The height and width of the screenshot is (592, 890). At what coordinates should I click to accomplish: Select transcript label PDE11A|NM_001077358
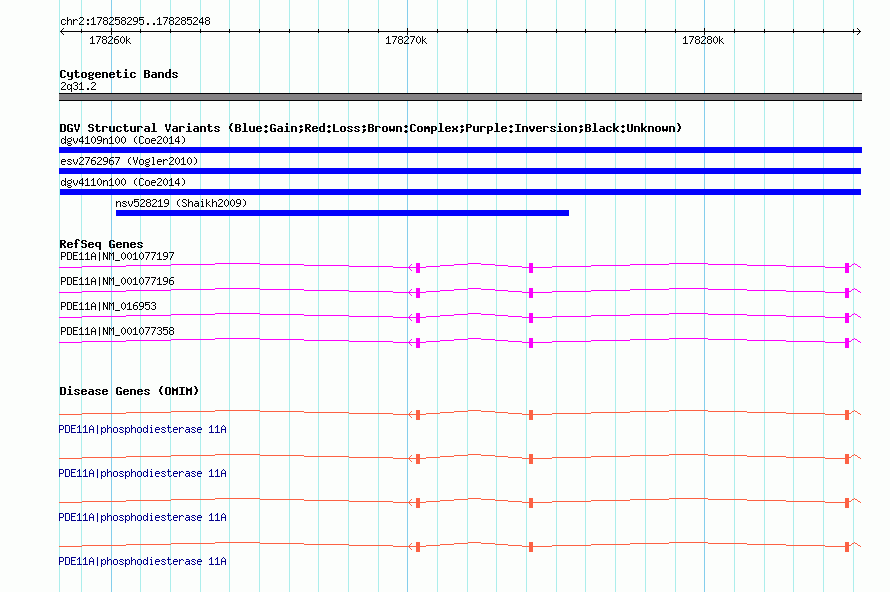117,331
